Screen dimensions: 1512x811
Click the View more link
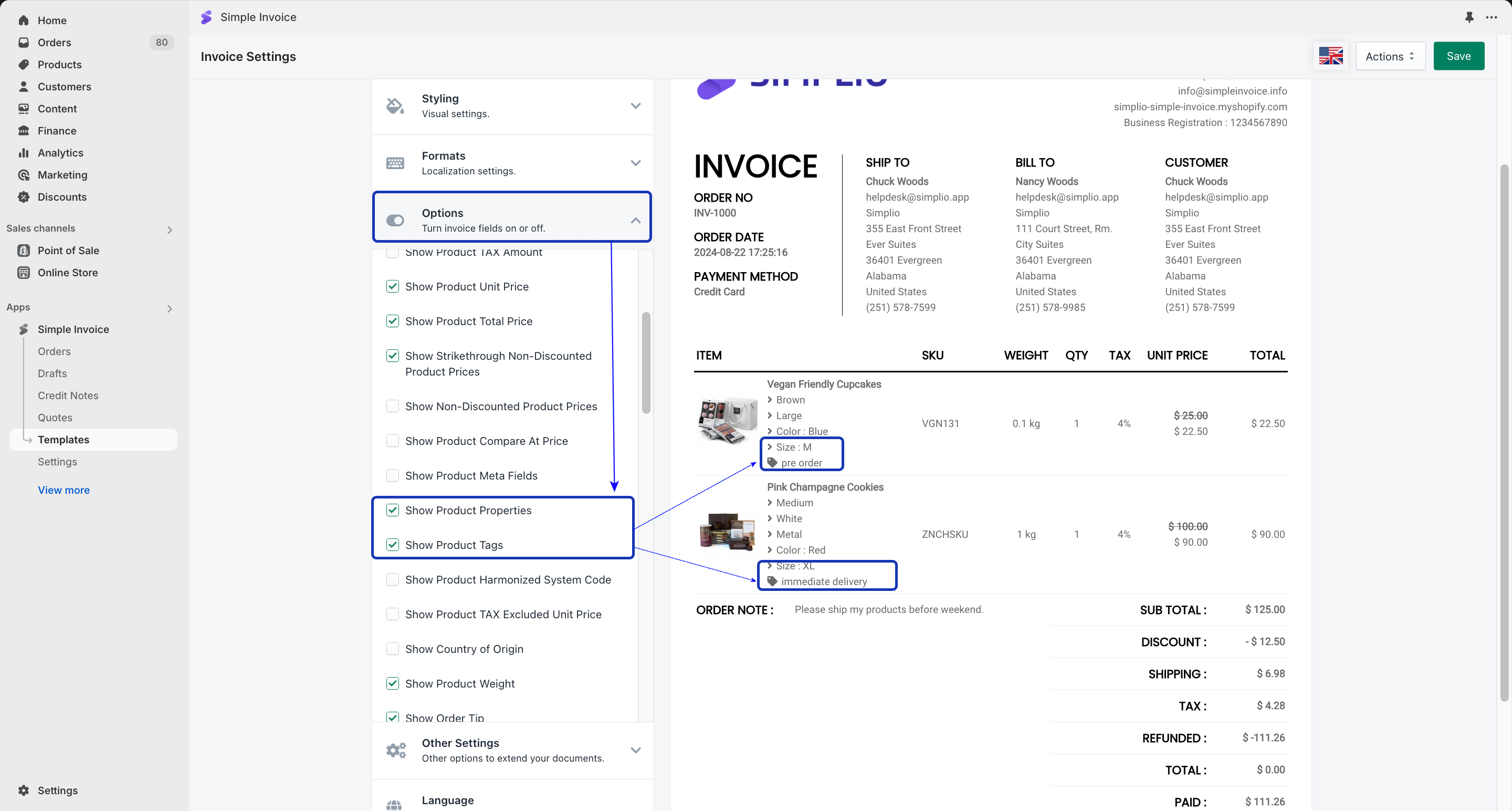pyautogui.click(x=64, y=490)
